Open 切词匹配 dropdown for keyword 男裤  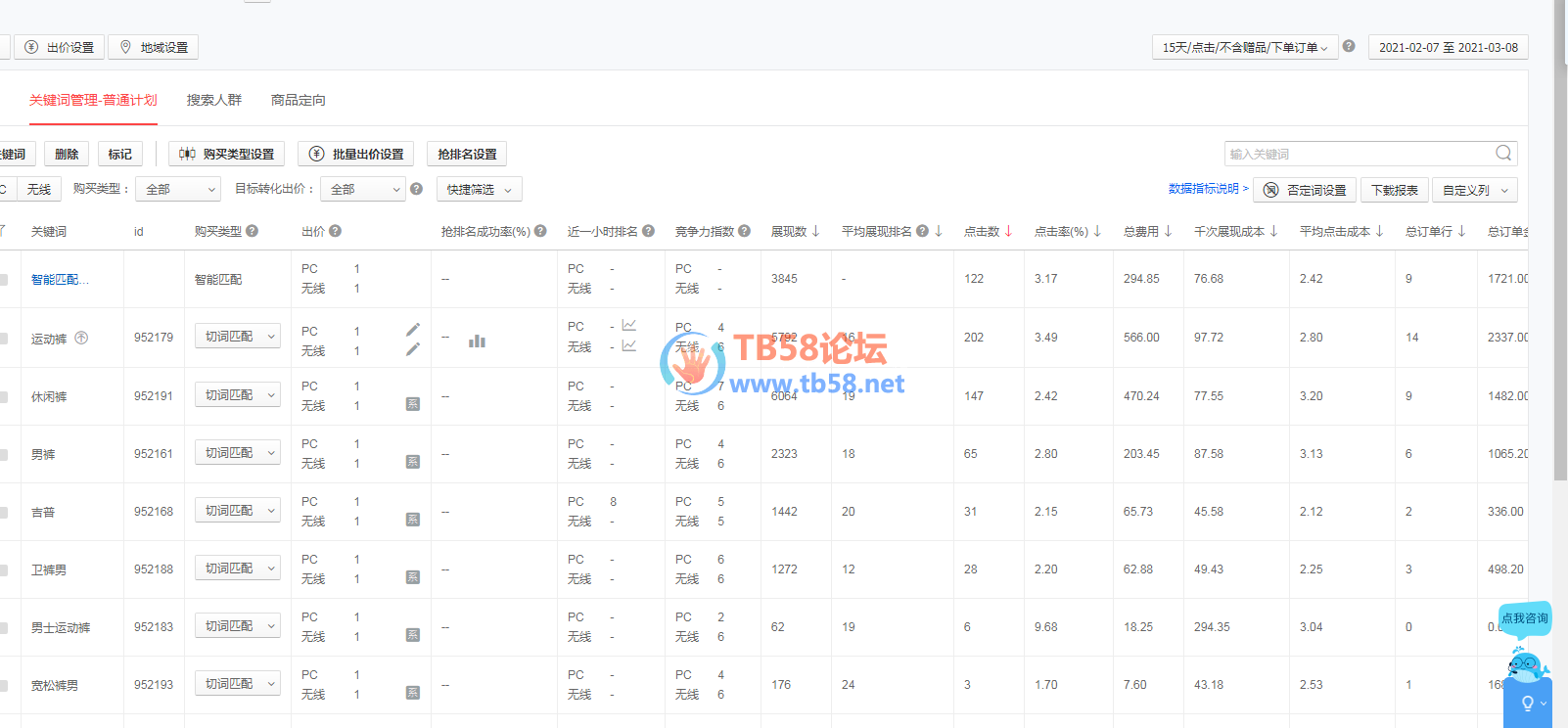(x=238, y=453)
